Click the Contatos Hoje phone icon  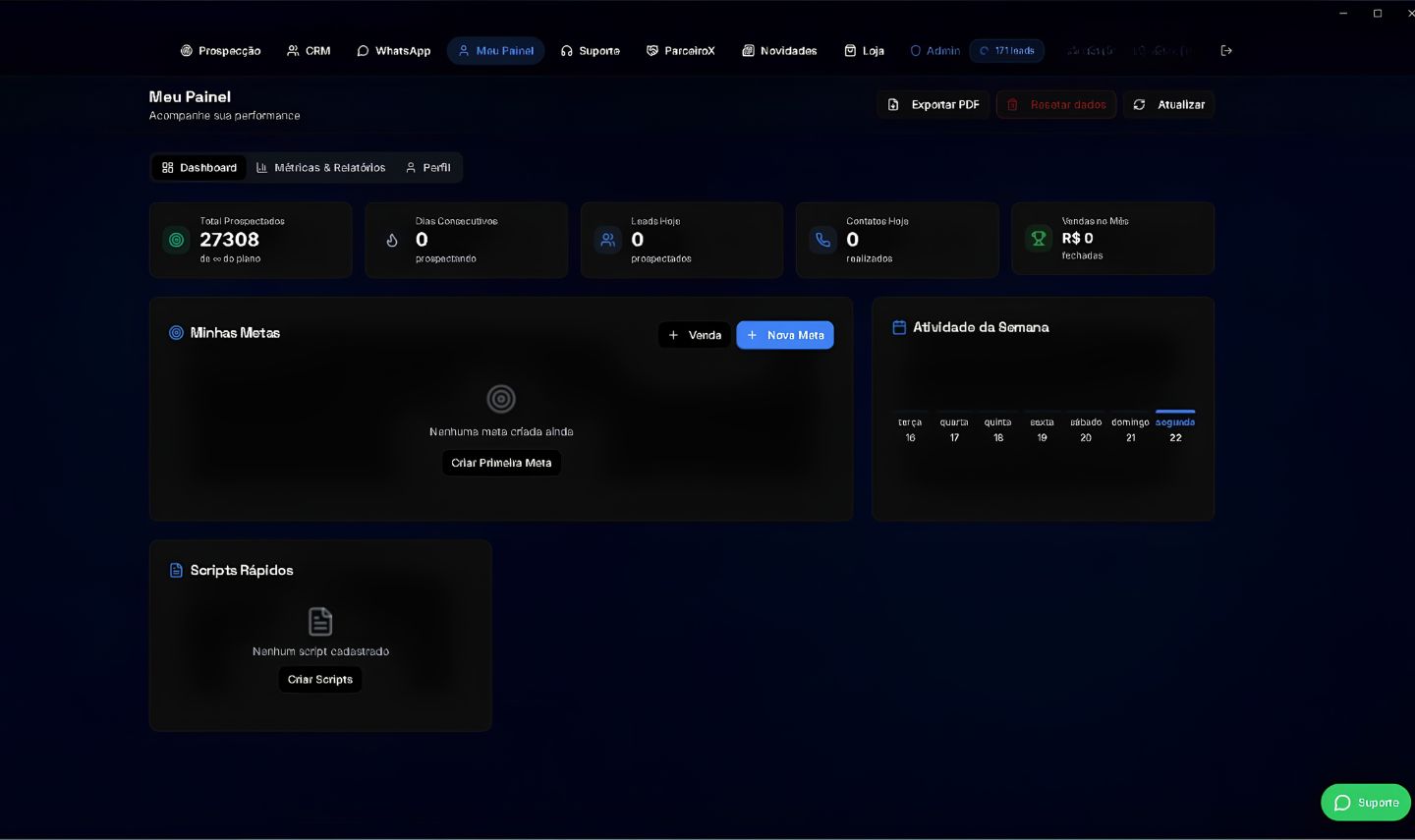pyautogui.click(x=823, y=240)
